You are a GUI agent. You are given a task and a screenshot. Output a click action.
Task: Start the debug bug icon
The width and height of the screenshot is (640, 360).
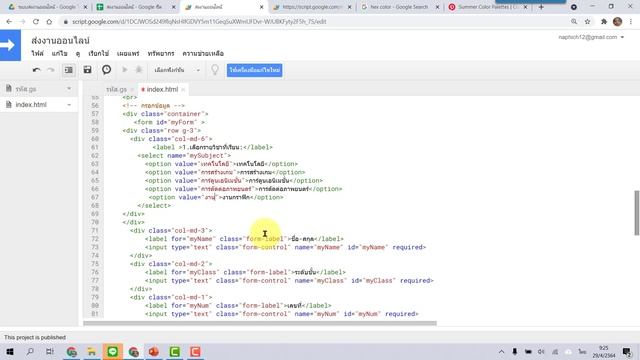pos(139,70)
